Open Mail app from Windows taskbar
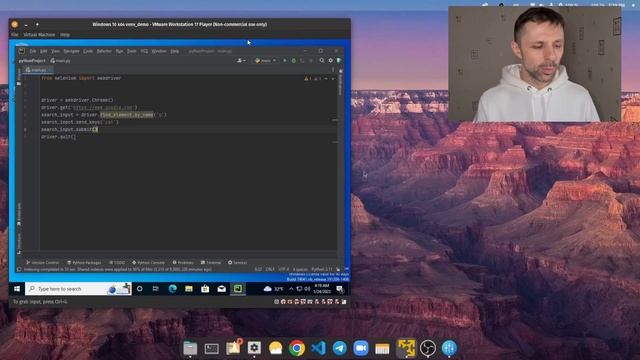This screenshot has width=640, height=360. (x=222, y=289)
